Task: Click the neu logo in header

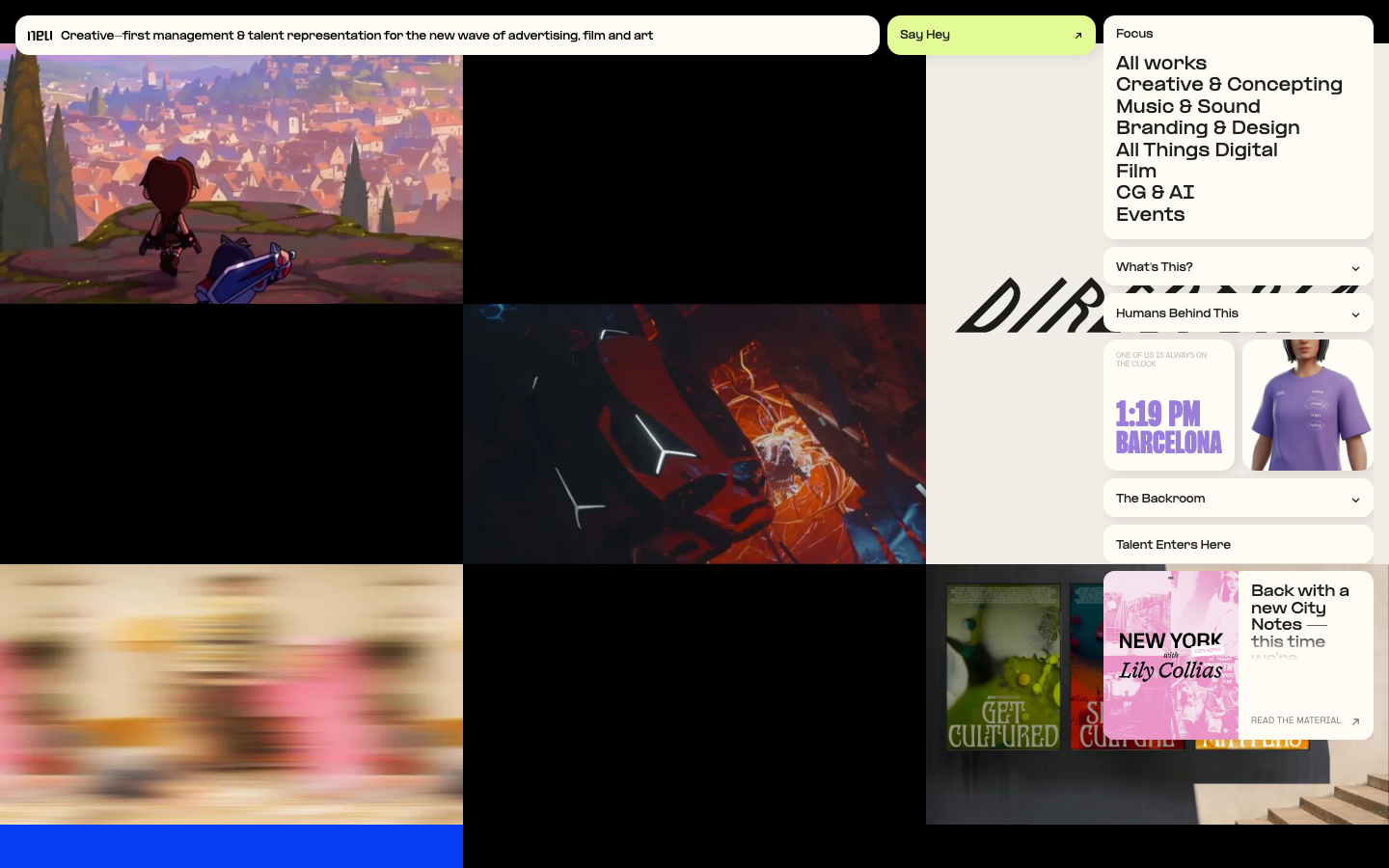Action: 40,36
